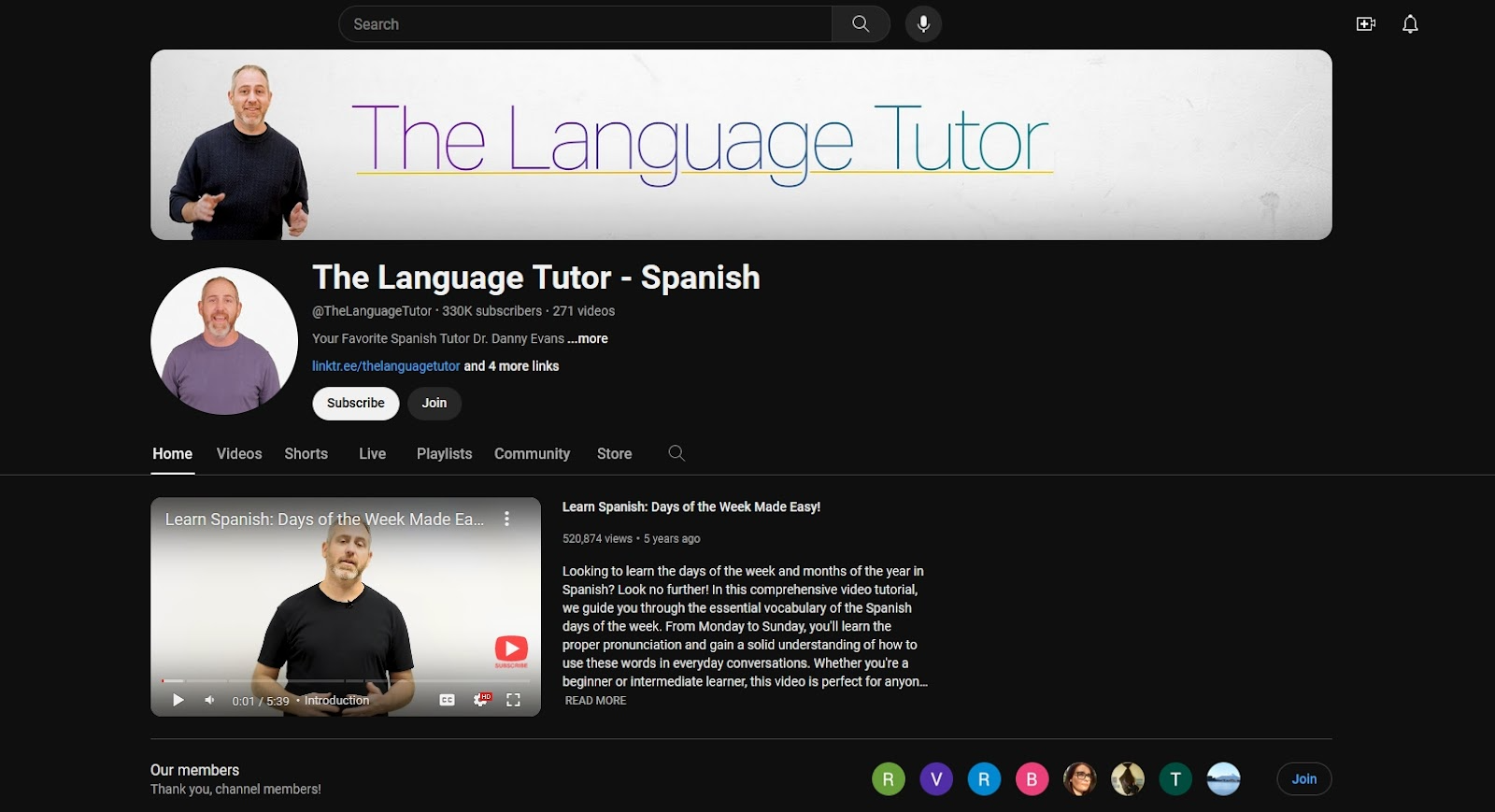The height and width of the screenshot is (812, 1495).
Task: Start voice search with microphone icon
Action: (923, 24)
